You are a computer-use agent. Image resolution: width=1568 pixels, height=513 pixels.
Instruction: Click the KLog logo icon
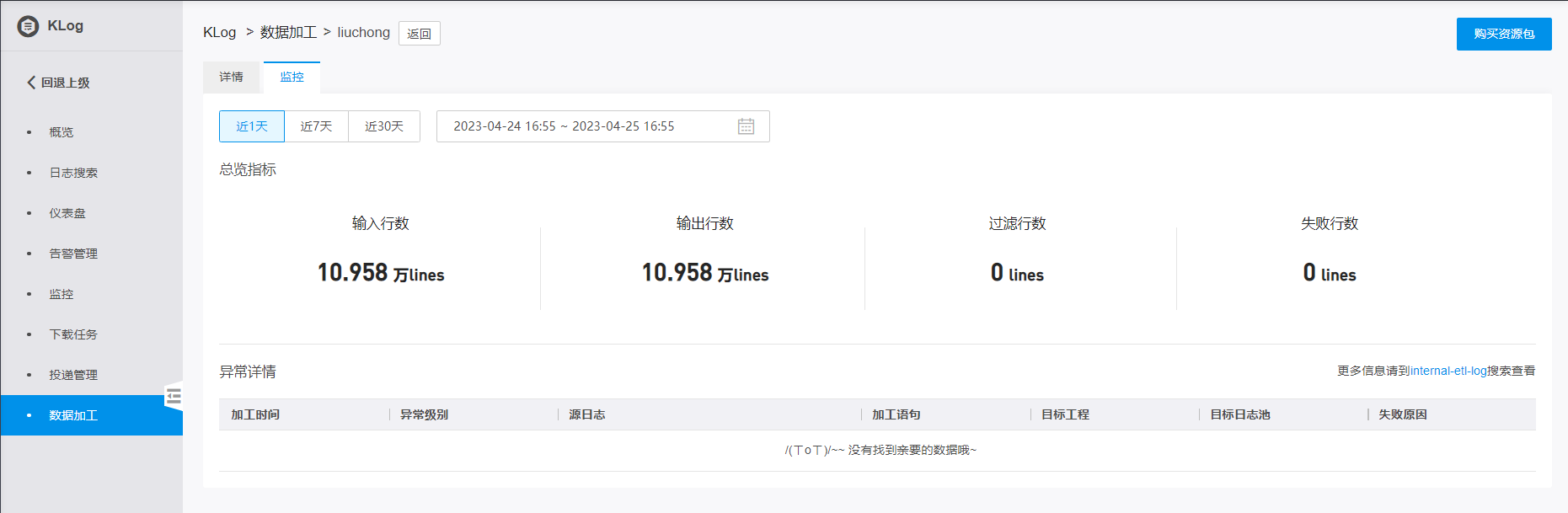tap(28, 26)
